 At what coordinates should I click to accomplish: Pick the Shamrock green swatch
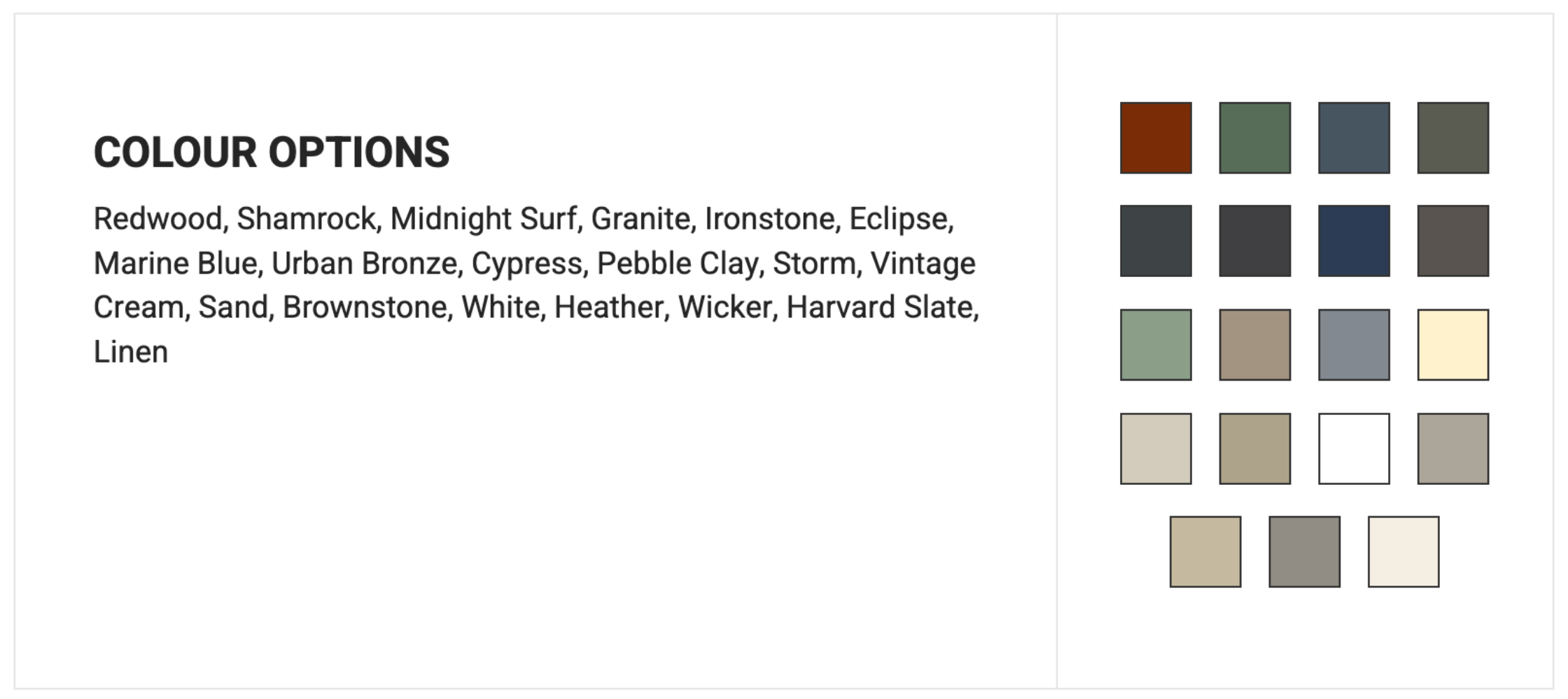click(1255, 138)
